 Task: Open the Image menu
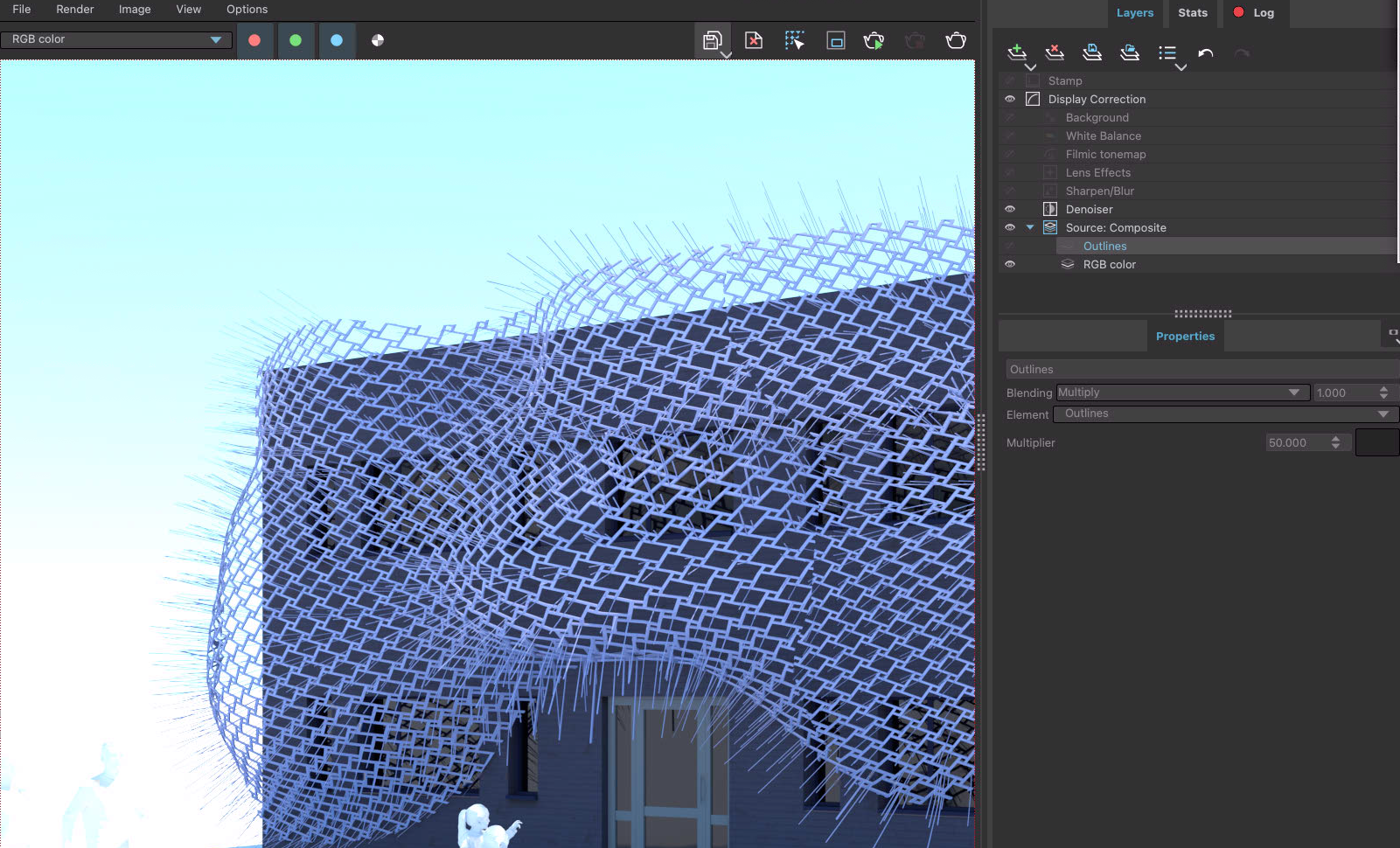click(135, 9)
